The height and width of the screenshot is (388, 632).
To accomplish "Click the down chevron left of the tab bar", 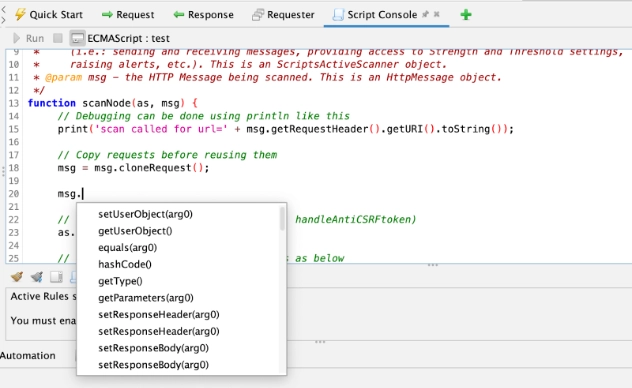I will pos(3,20).
